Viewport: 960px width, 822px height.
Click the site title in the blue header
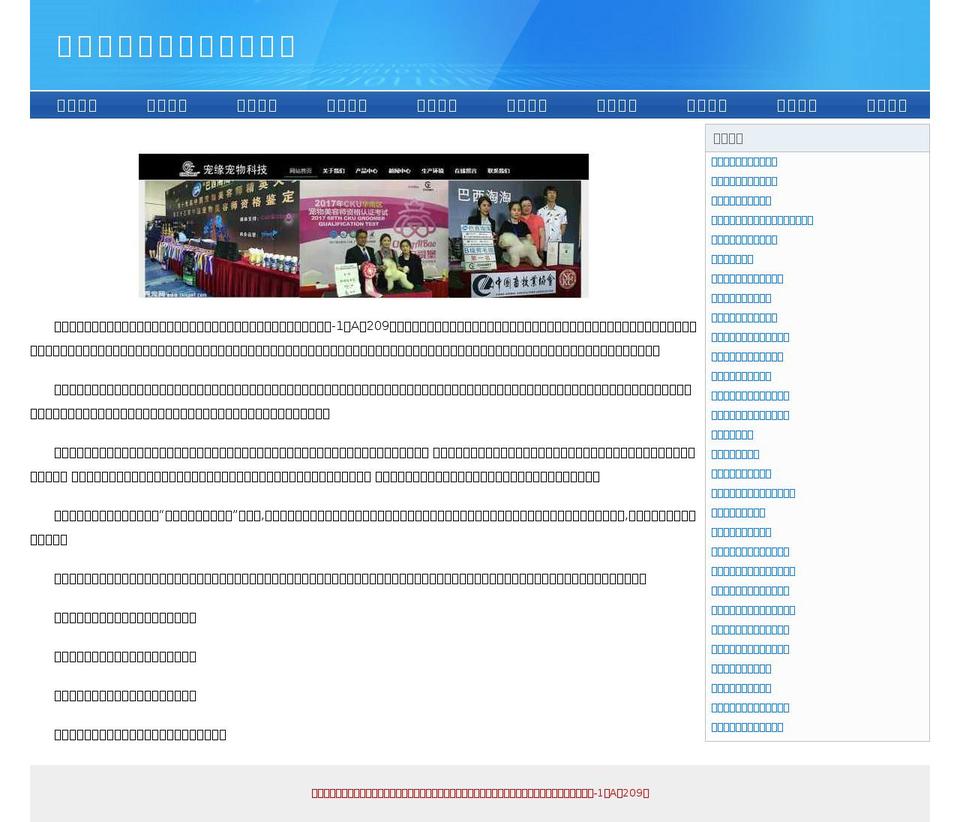176,47
